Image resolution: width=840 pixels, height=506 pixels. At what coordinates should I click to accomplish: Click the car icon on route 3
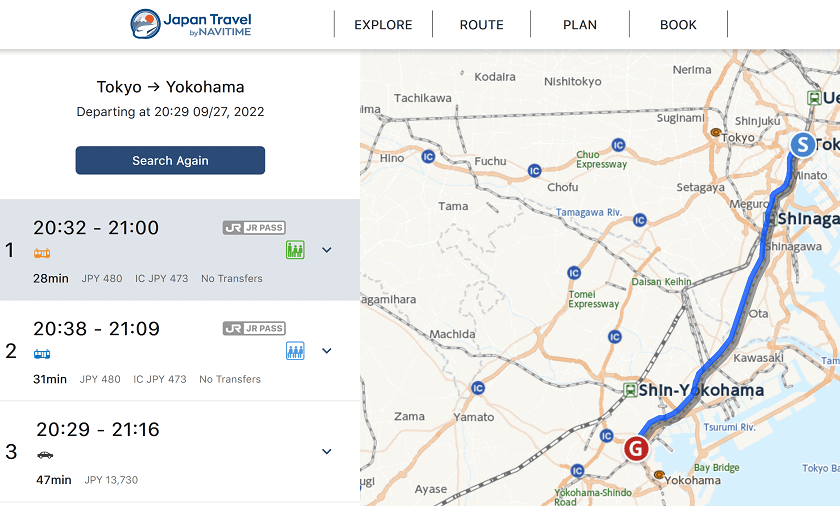coord(45,455)
